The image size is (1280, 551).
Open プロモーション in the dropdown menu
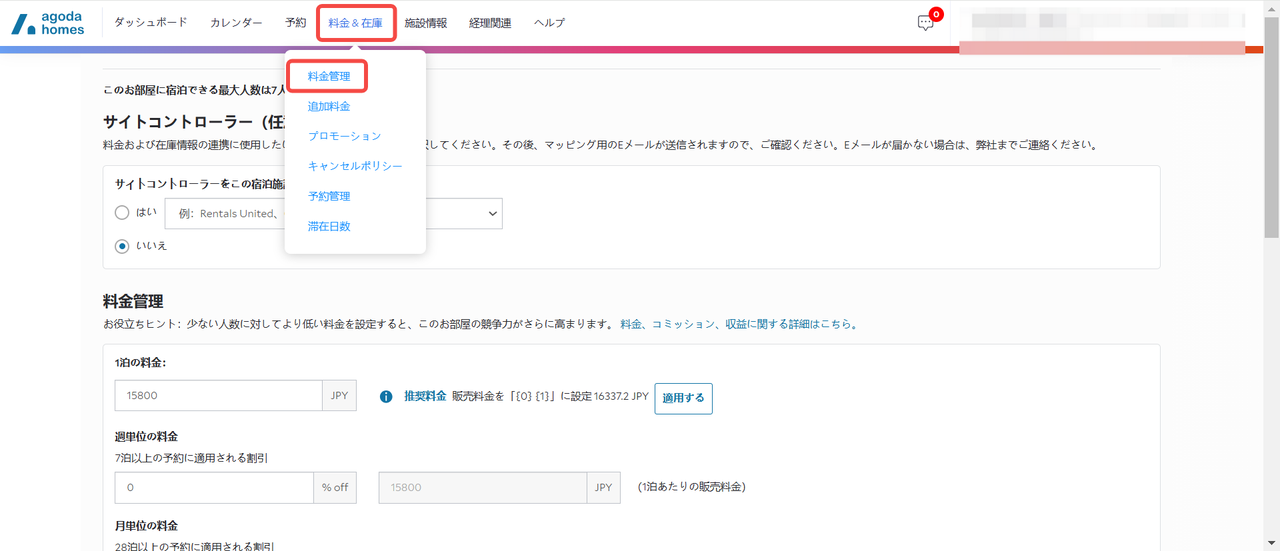(344, 136)
